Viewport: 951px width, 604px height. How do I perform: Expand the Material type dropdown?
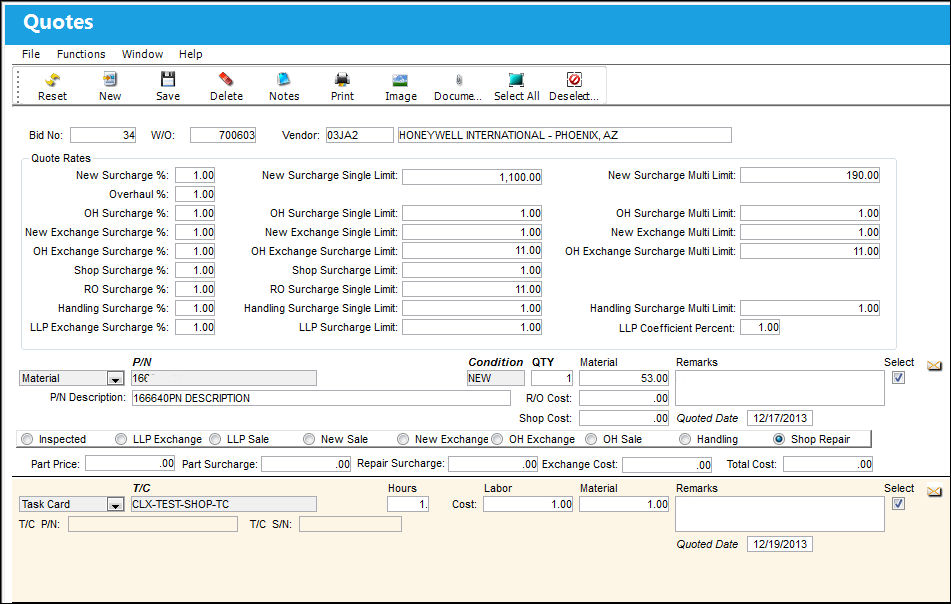(115, 379)
